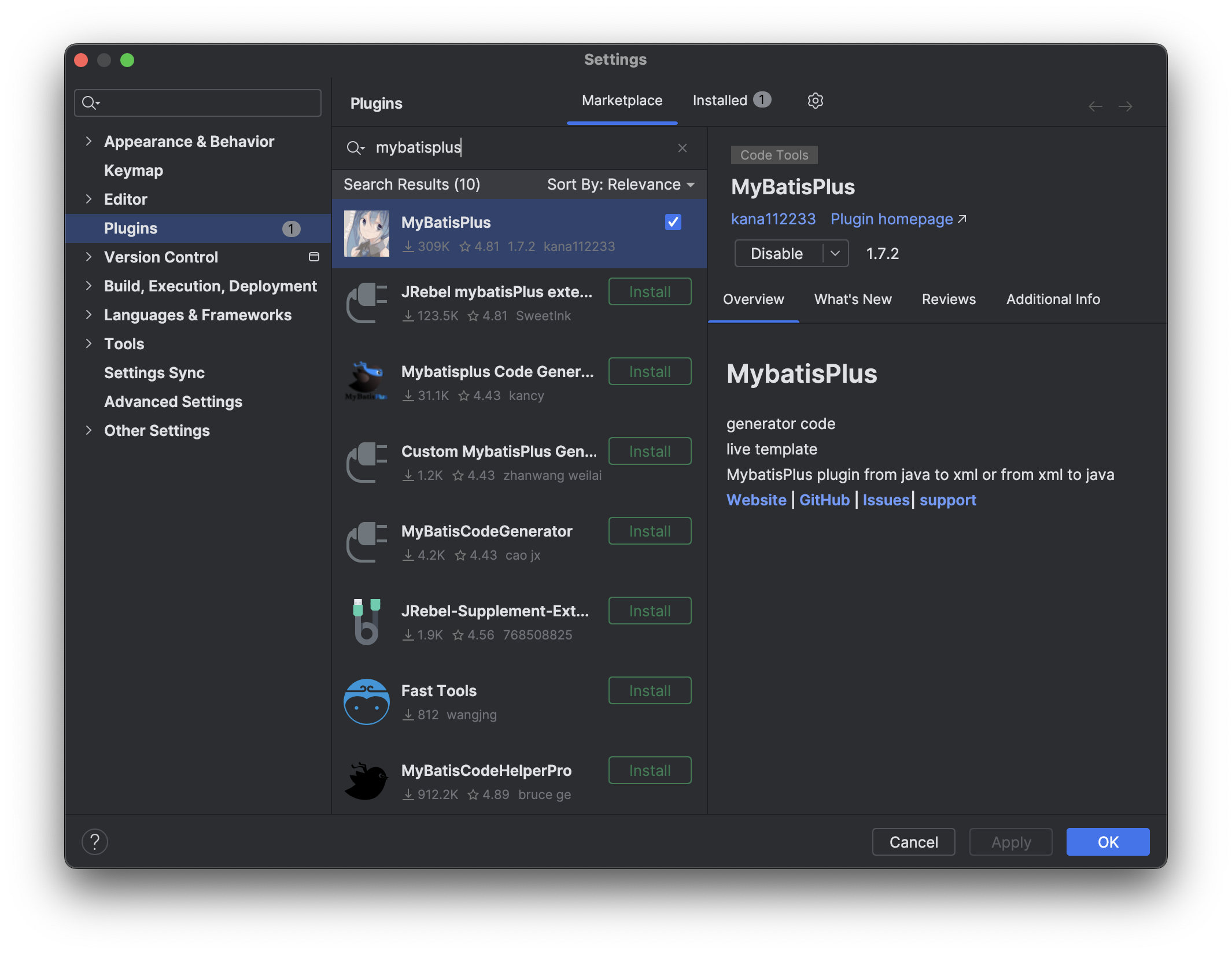Click the Installed tab count badge

(762, 100)
